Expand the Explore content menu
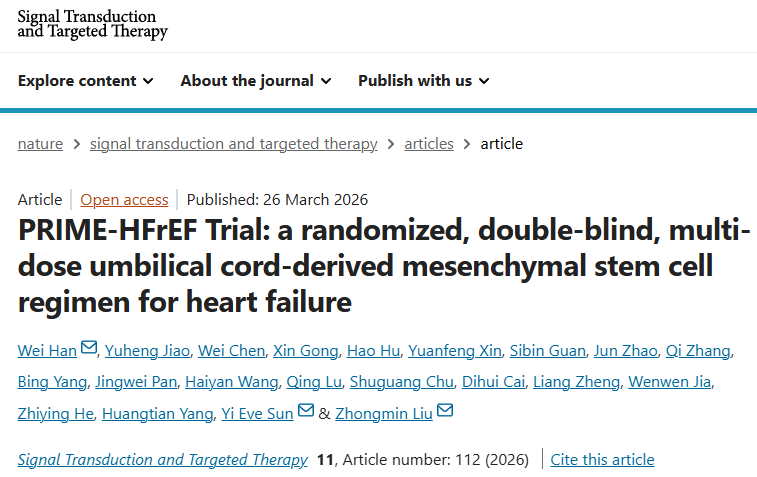757x477 pixels. 86,81
